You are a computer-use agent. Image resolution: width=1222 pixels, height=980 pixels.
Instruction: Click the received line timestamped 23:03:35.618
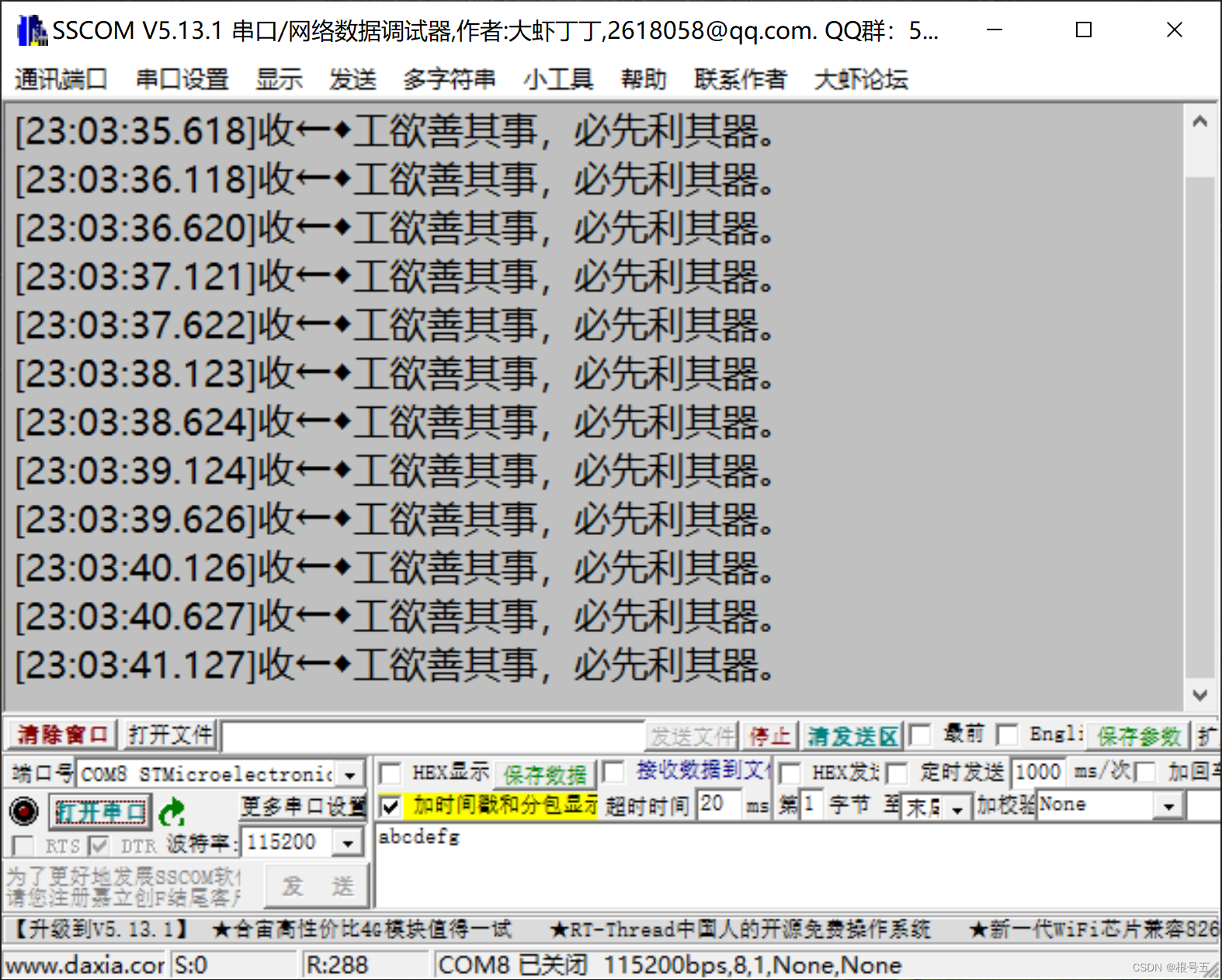coord(394,131)
